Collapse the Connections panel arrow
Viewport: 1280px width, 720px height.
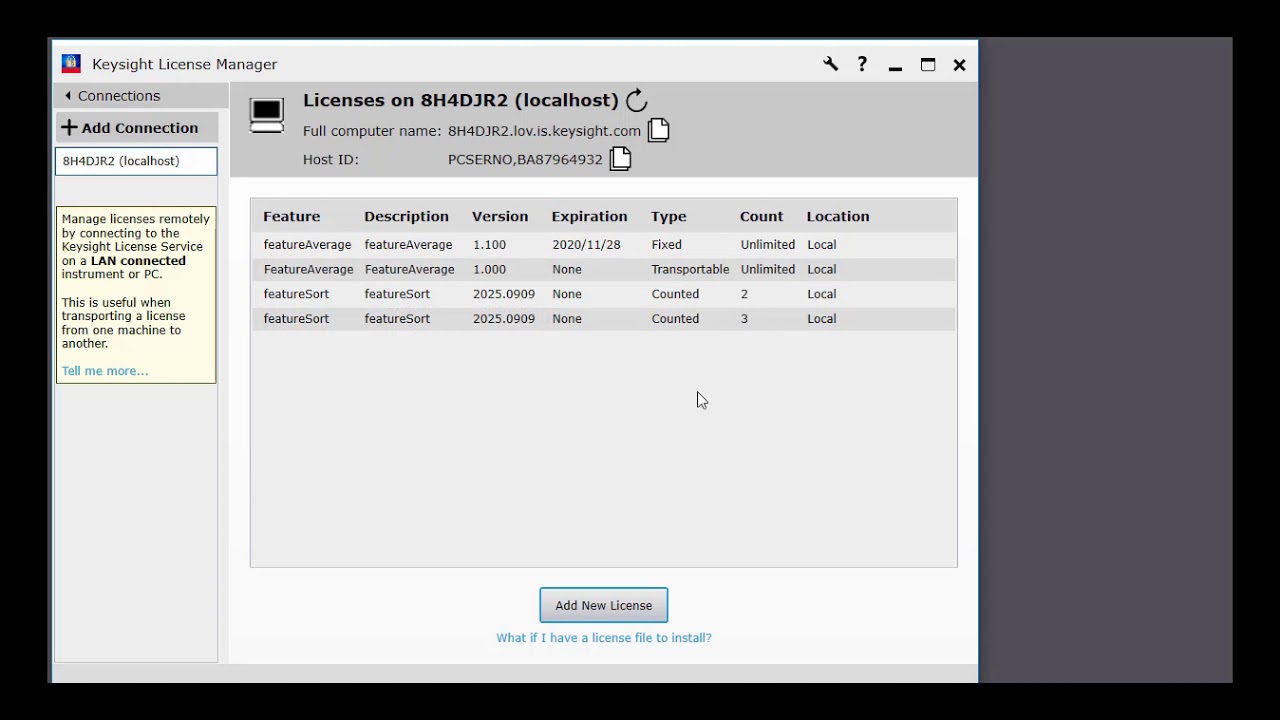68,96
